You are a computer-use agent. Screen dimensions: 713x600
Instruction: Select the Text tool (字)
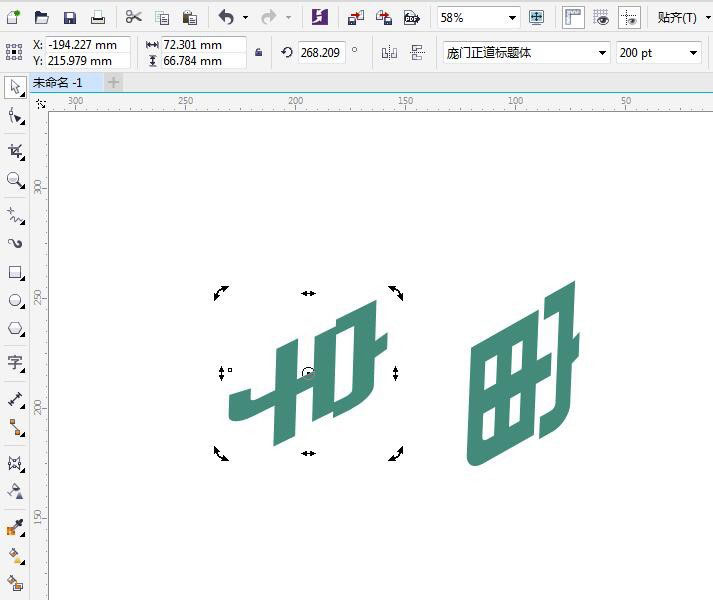[15, 362]
